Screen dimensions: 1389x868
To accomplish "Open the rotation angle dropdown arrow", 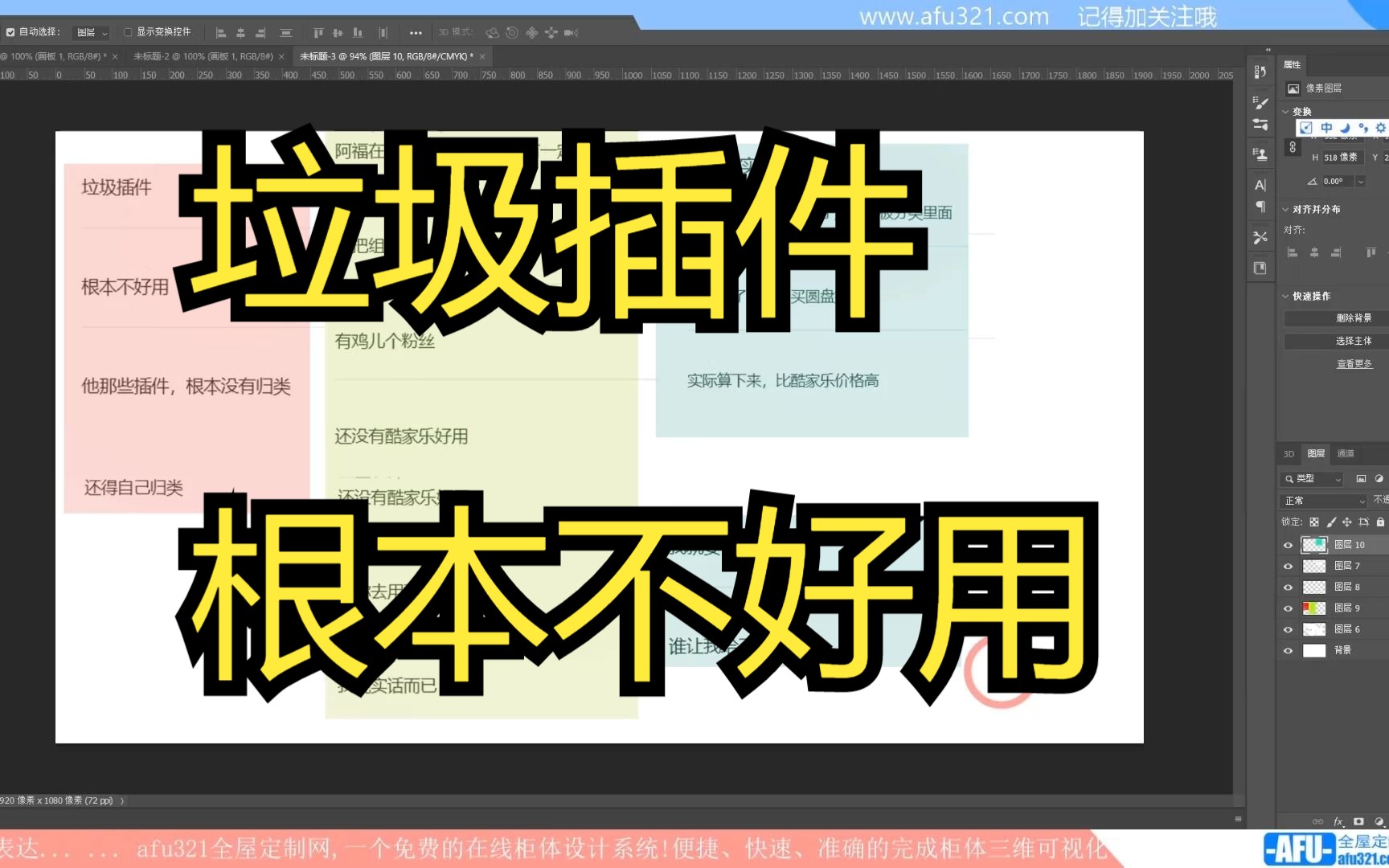I will coord(1361,182).
